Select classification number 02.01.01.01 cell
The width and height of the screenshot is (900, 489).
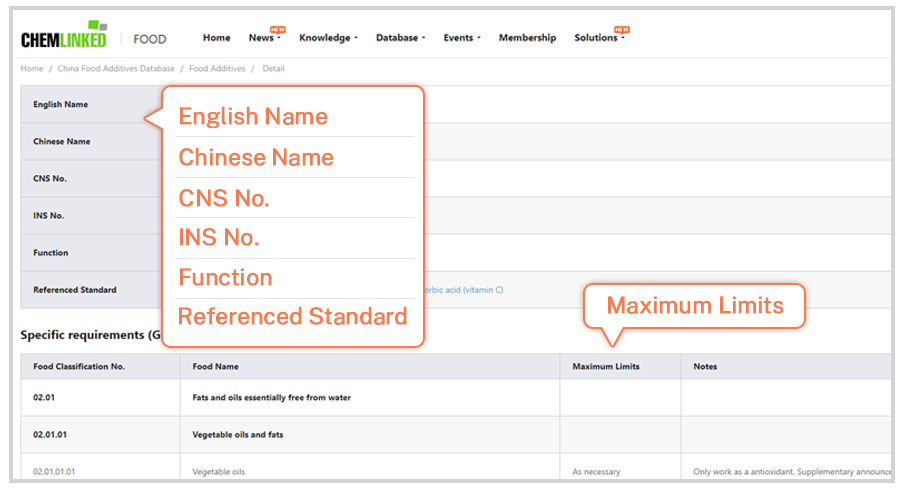pyautogui.click(x=54, y=472)
